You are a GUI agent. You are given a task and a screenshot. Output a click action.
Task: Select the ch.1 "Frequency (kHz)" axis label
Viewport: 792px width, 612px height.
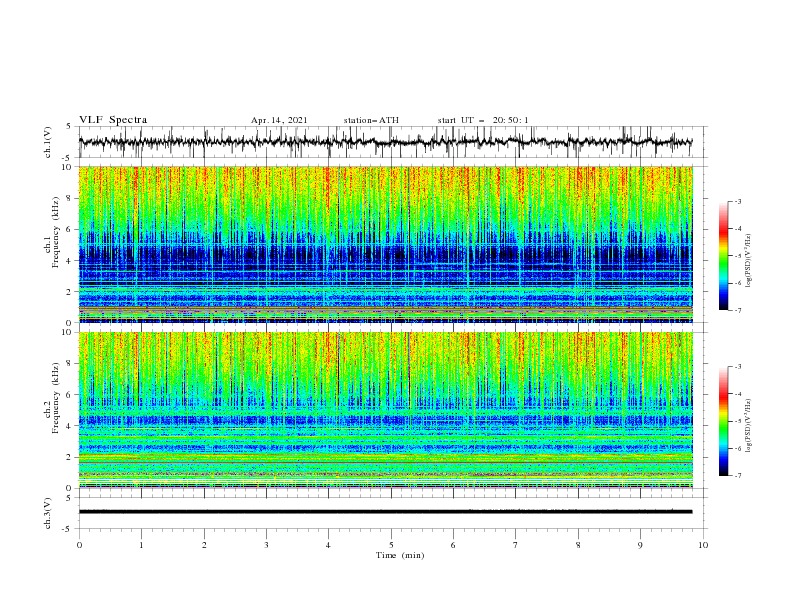(55, 232)
